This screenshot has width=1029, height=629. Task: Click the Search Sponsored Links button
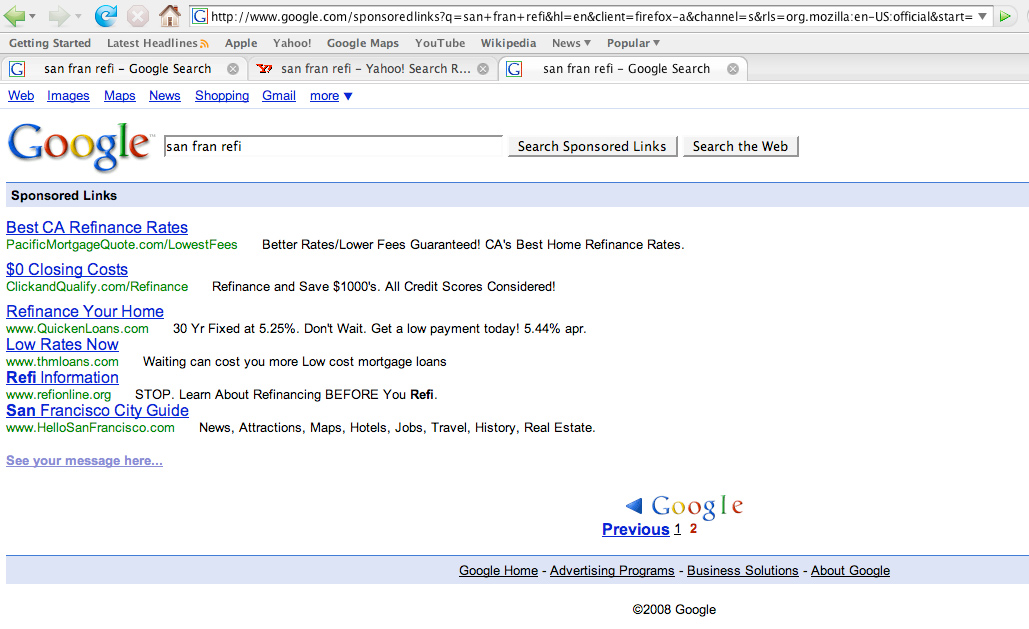coord(592,146)
